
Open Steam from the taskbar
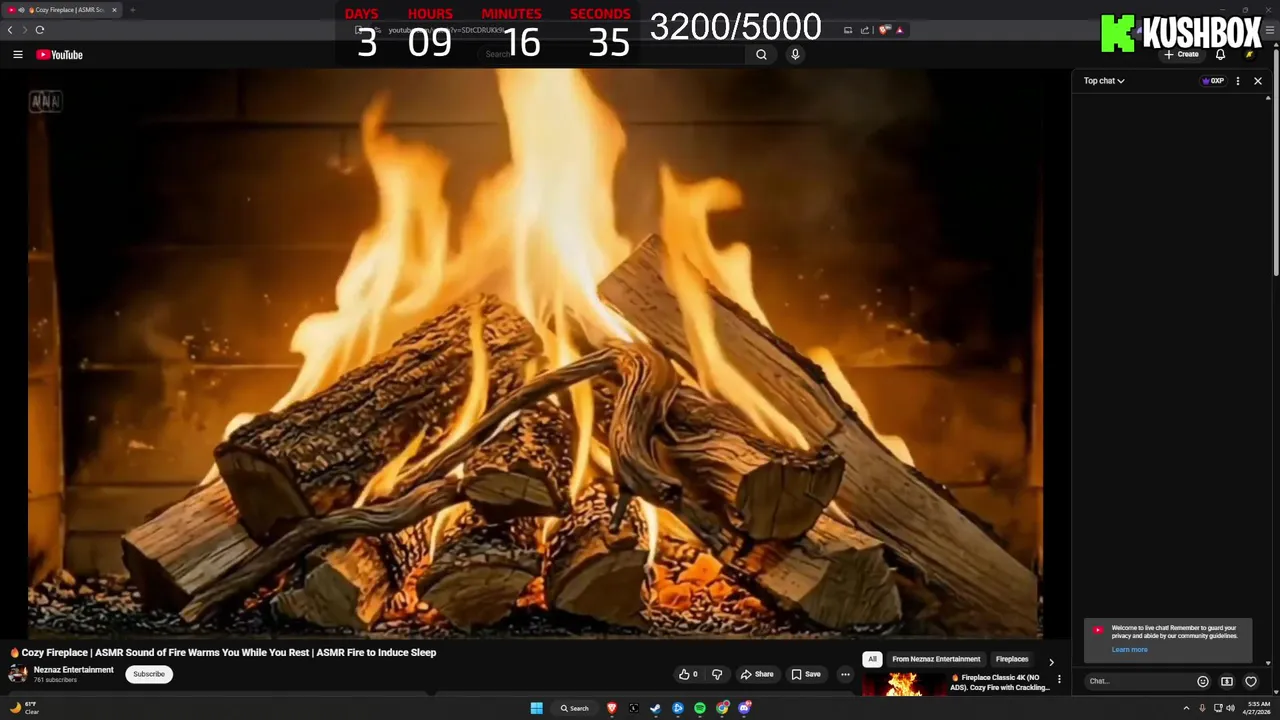point(656,708)
